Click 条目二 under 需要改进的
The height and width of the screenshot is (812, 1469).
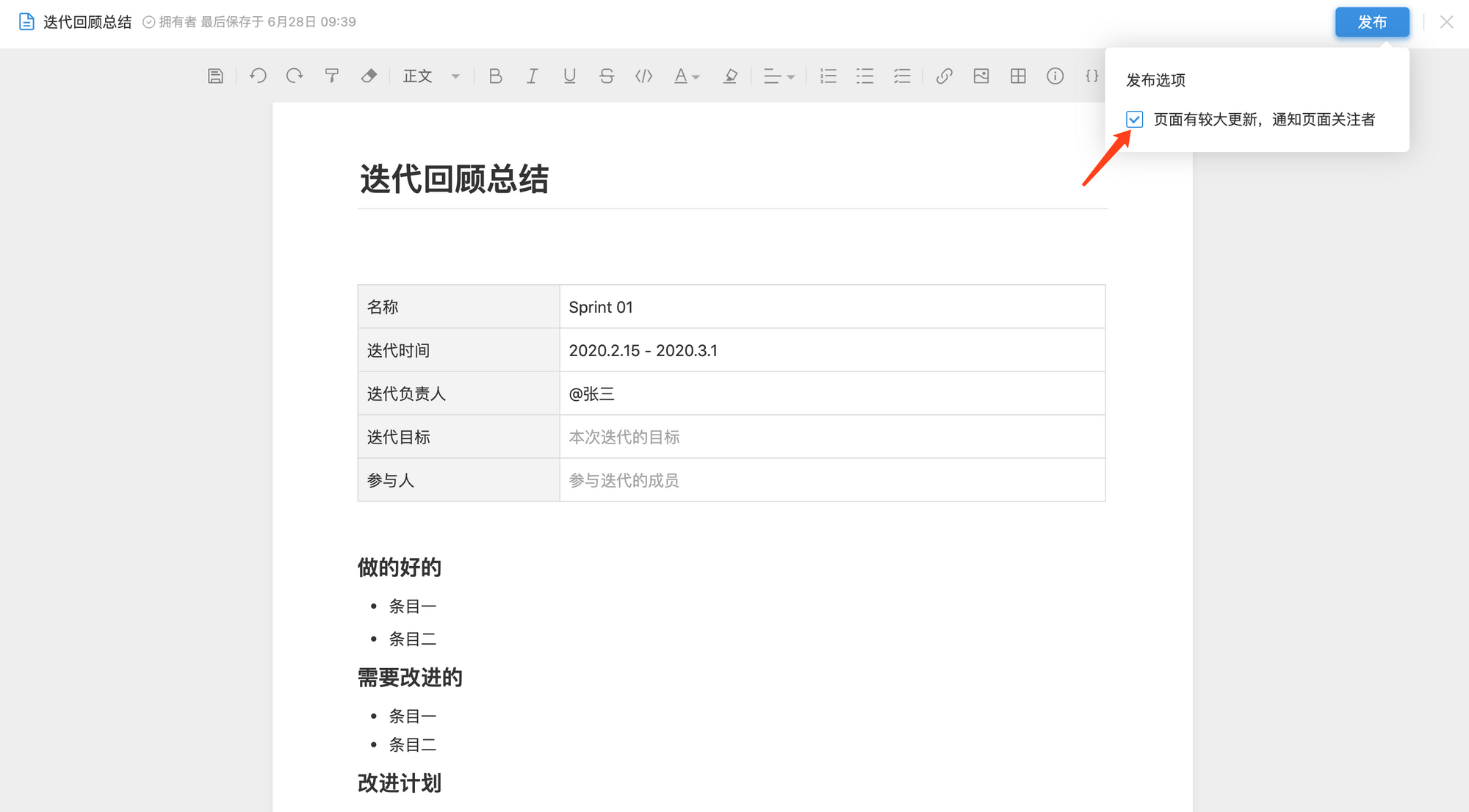point(413,744)
